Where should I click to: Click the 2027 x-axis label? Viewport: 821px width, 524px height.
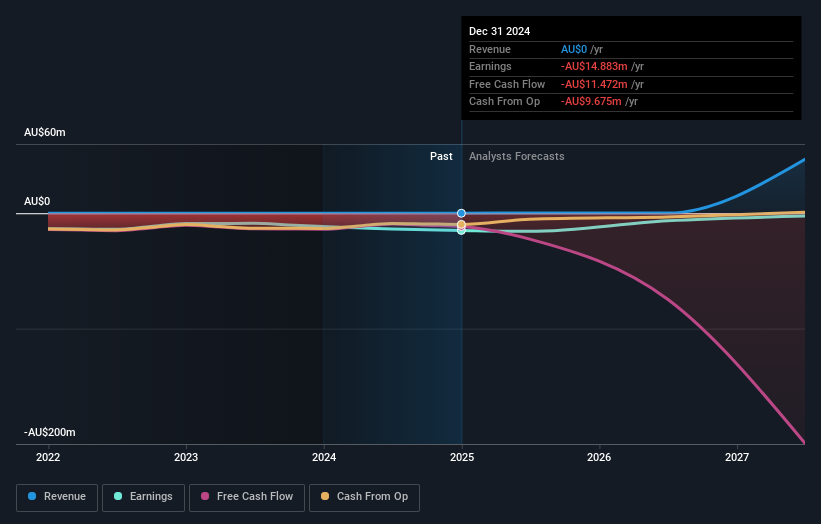(737, 457)
